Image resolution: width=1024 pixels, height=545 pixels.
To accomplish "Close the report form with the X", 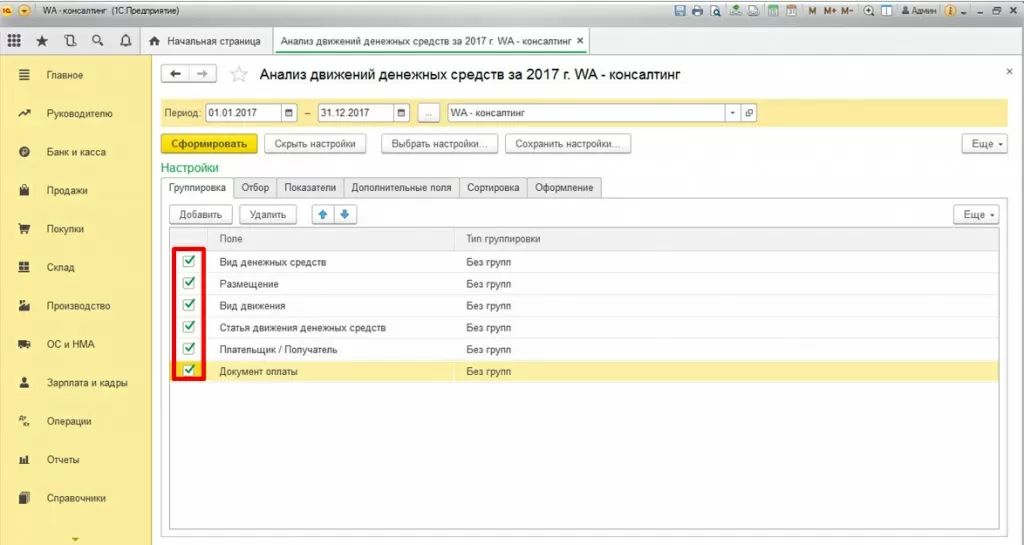I will coord(1009,72).
